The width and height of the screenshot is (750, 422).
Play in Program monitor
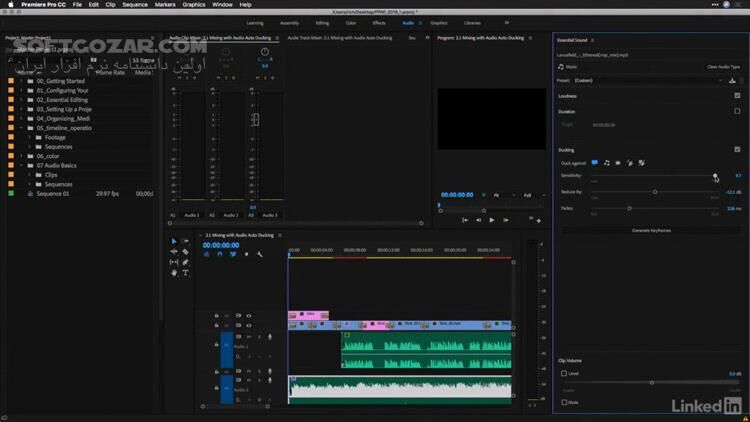click(492, 220)
